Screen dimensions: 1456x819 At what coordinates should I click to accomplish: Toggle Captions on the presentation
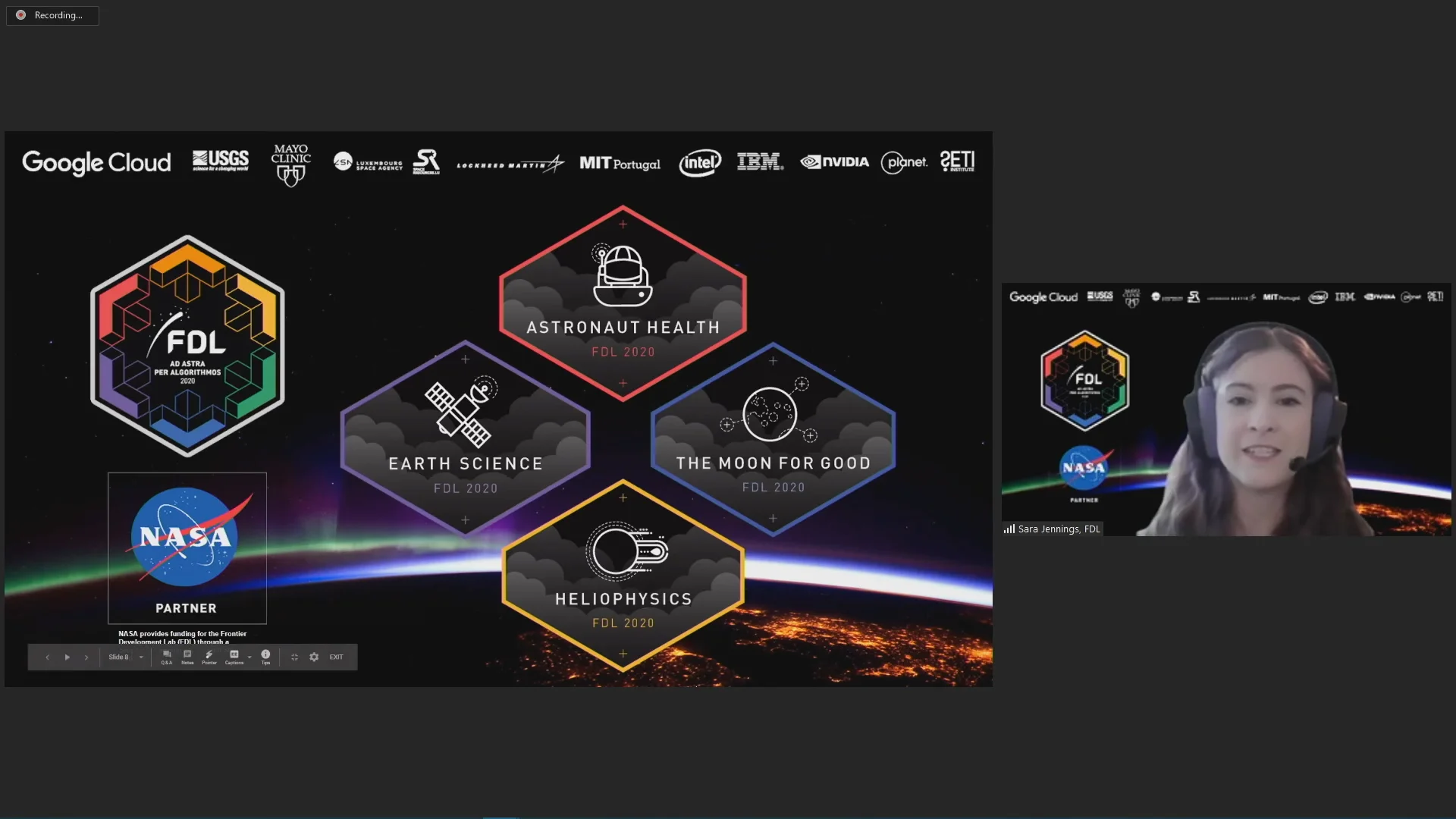point(234,657)
